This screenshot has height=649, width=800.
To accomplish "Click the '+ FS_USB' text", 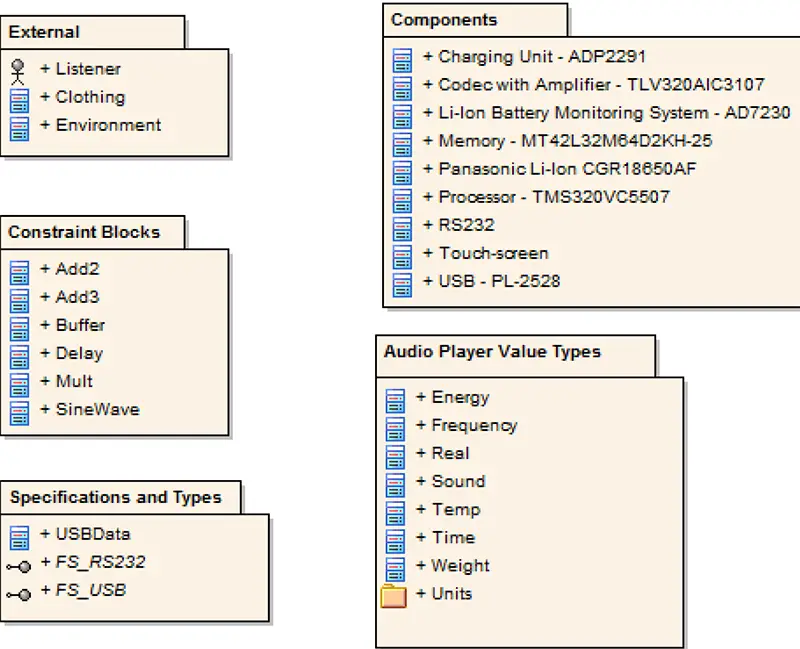I will point(84,590).
